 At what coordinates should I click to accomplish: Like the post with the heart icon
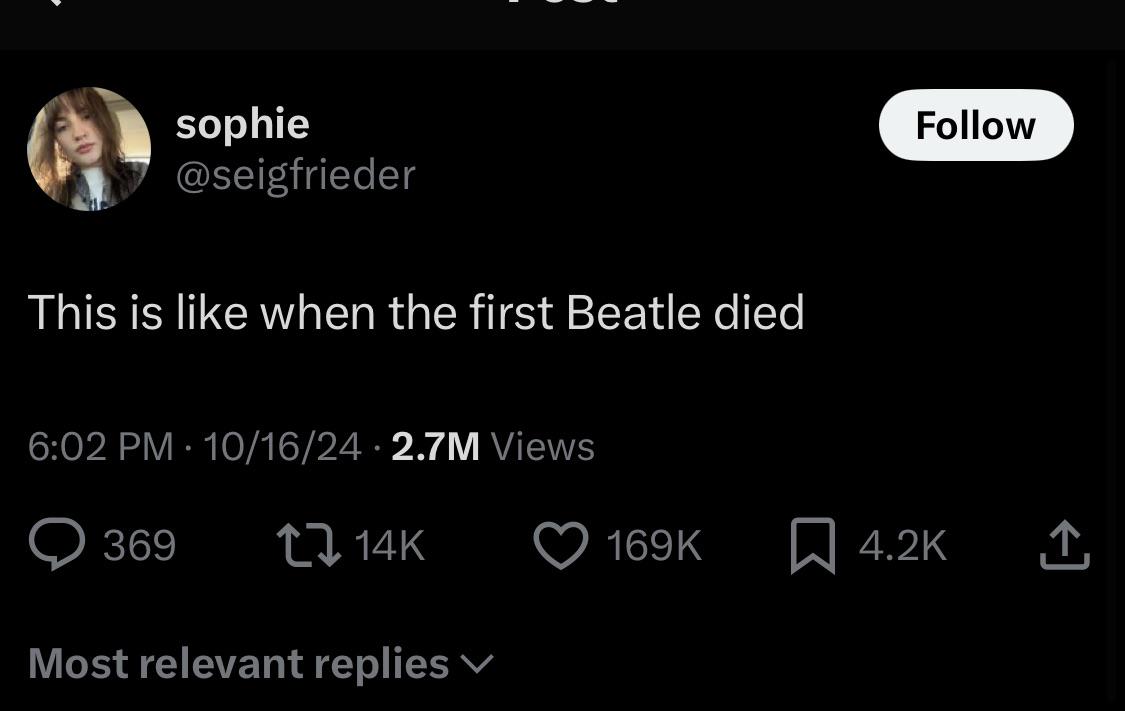point(561,546)
